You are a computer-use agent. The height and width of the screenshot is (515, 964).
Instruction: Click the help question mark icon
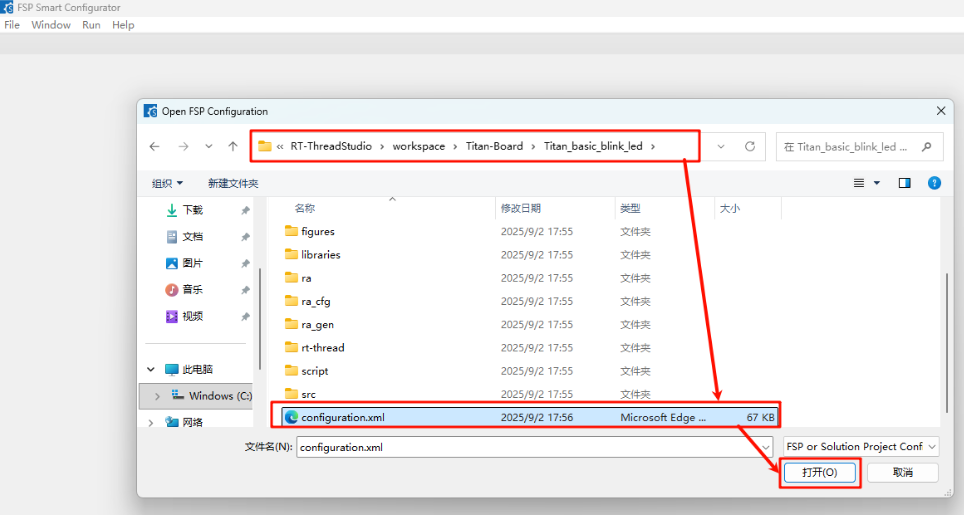(934, 183)
